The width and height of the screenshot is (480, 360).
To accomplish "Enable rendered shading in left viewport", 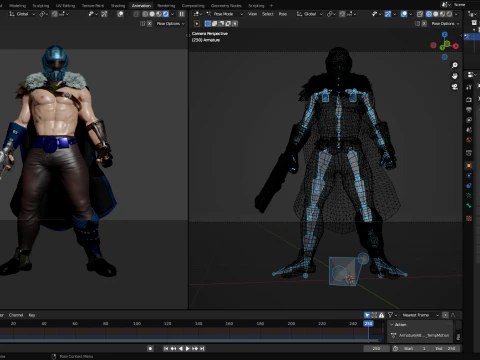I will [166, 14].
